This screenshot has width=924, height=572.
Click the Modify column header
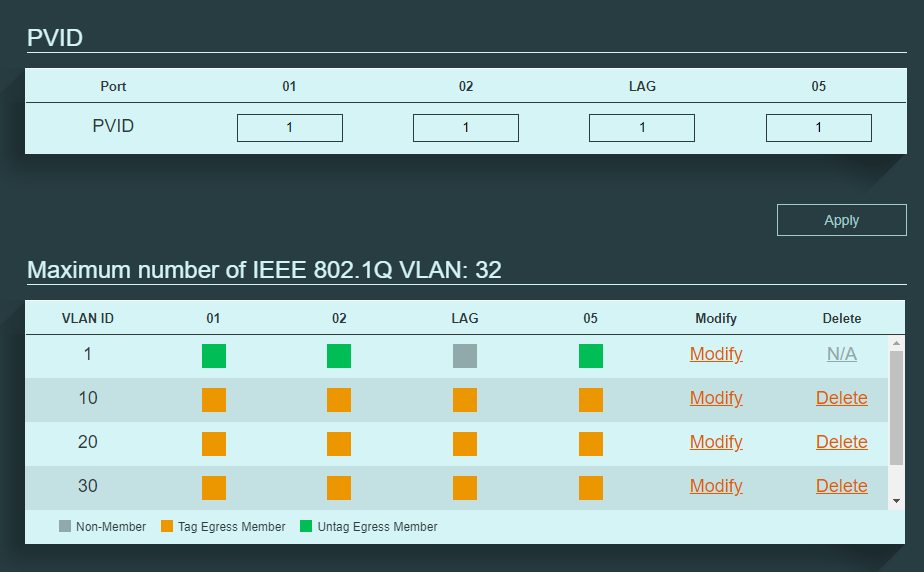tap(716, 319)
